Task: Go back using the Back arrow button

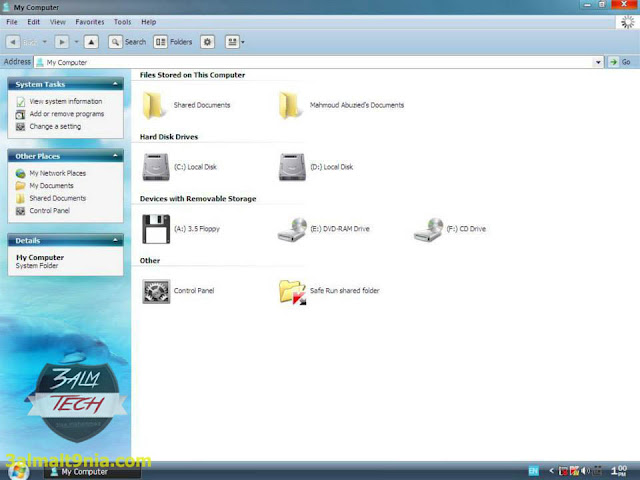Action: [13, 42]
